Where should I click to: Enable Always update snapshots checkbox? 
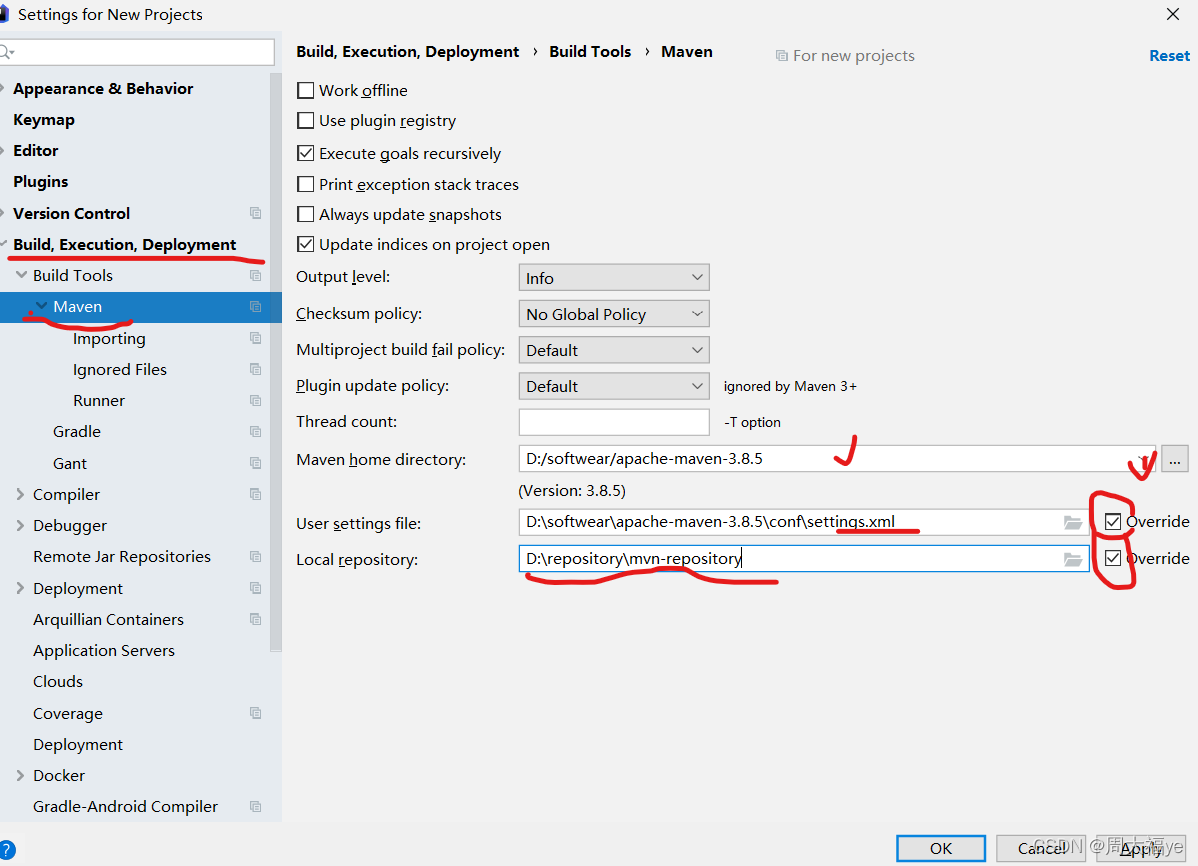pos(306,214)
